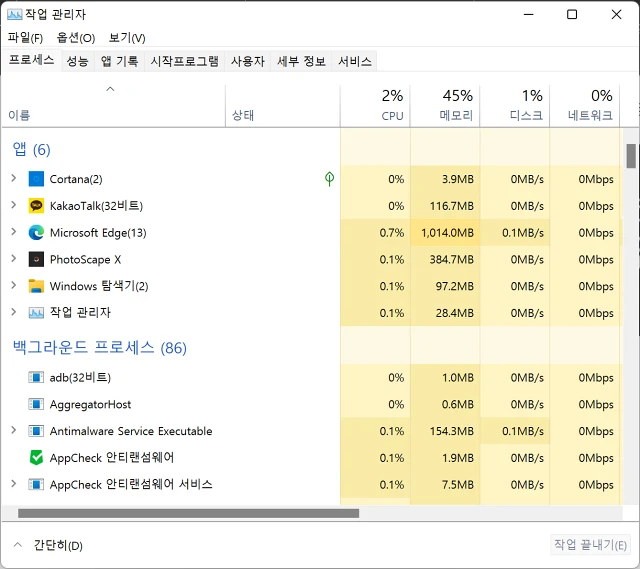The height and width of the screenshot is (569, 640).
Task: Click the horizontal scrollbar thumb
Action: (189, 513)
